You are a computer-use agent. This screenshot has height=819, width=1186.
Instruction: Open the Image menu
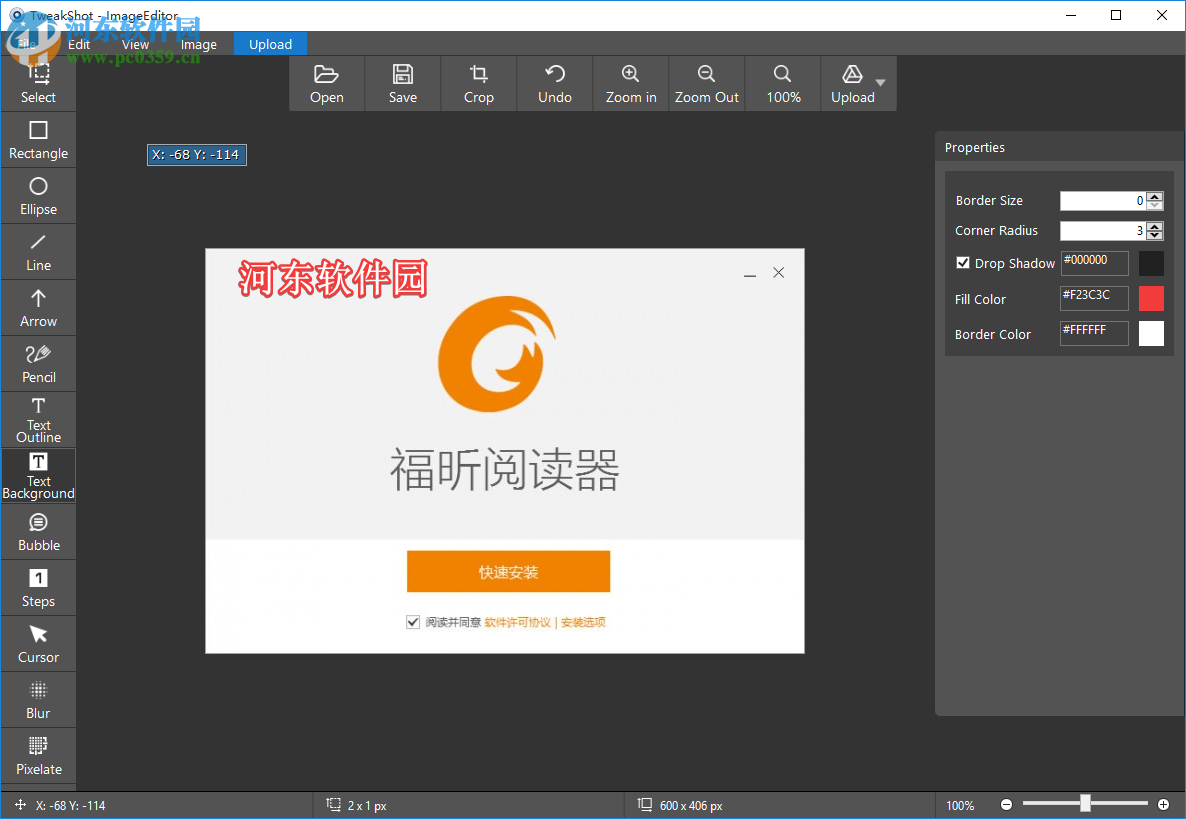click(x=198, y=44)
